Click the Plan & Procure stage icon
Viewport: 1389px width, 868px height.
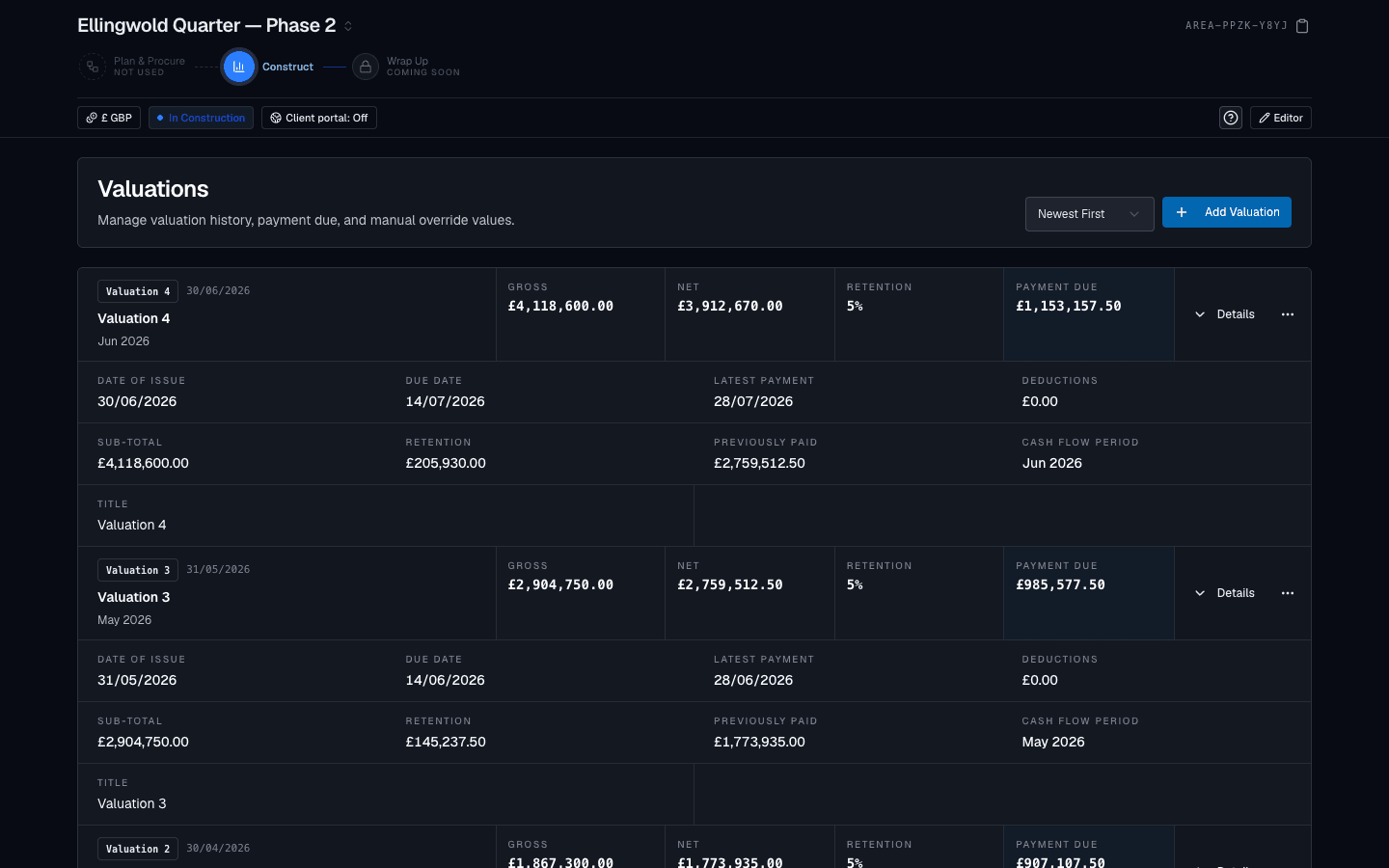coord(93,67)
